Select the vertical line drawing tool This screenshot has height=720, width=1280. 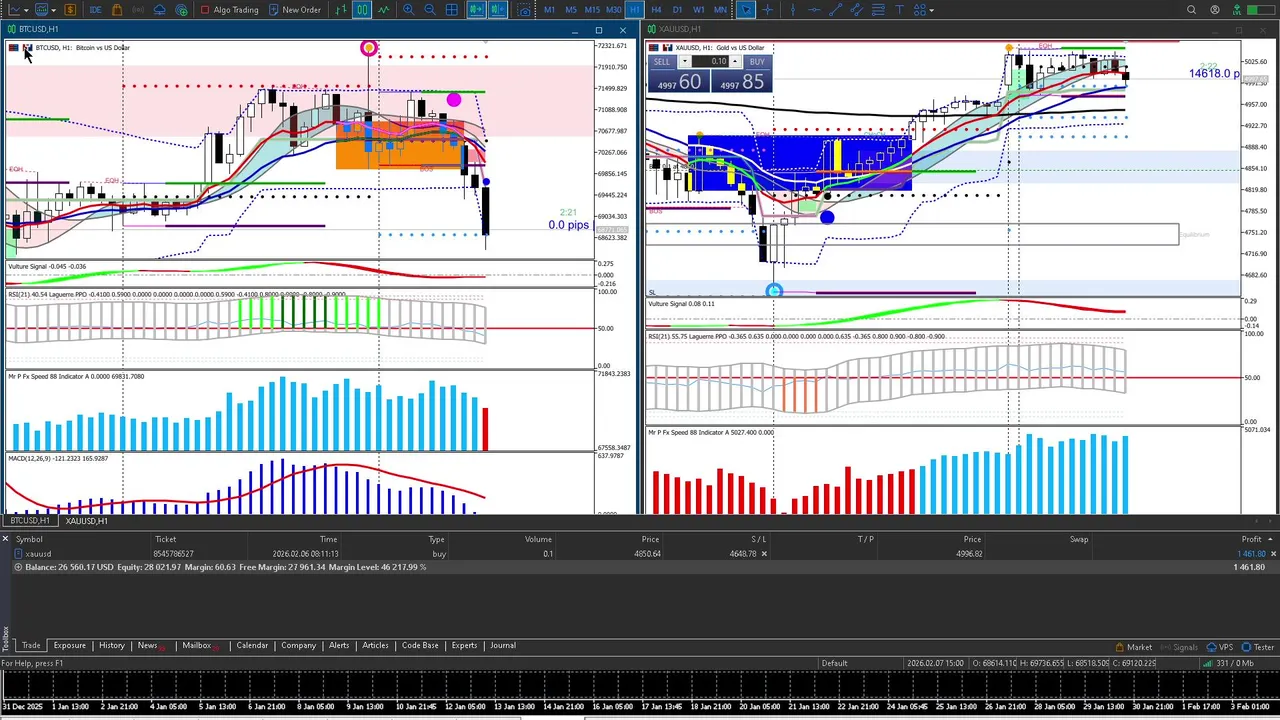793,10
